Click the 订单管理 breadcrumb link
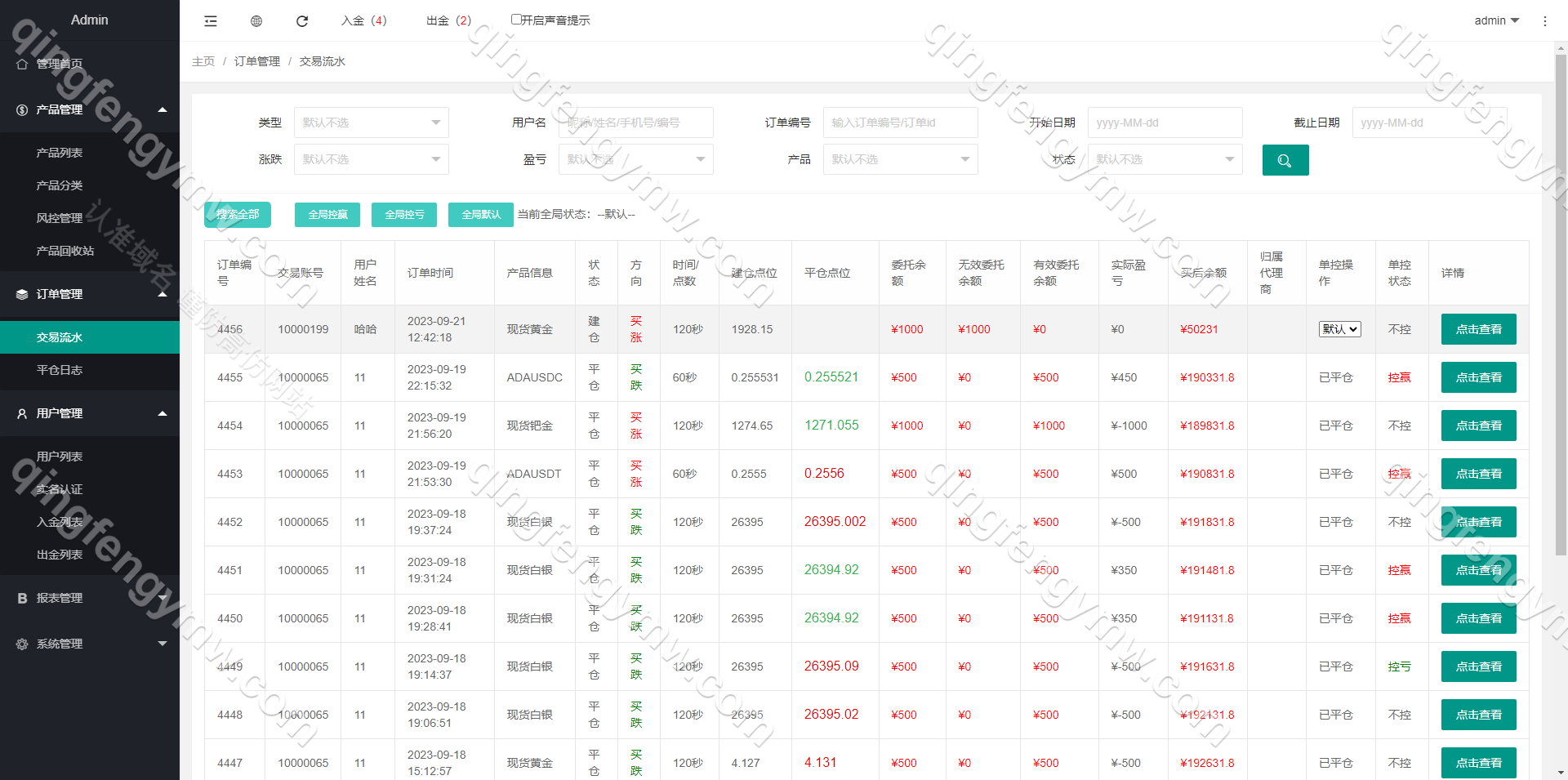This screenshot has height=780, width=1568. tap(257, 61)
